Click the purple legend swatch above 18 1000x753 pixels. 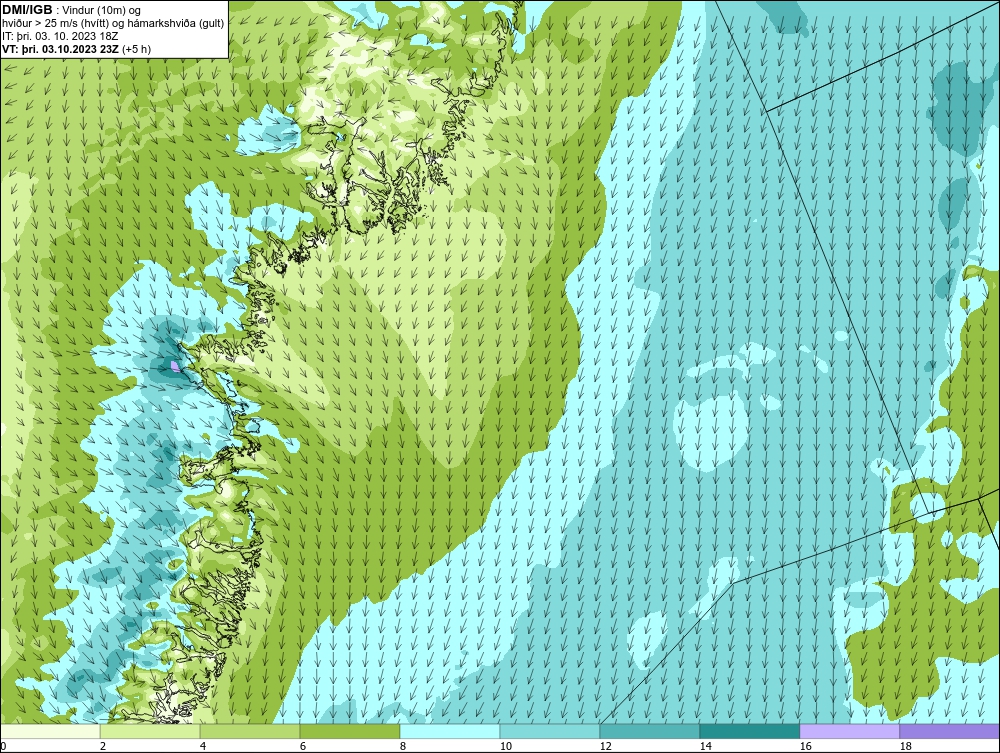[x=950, y=731]
